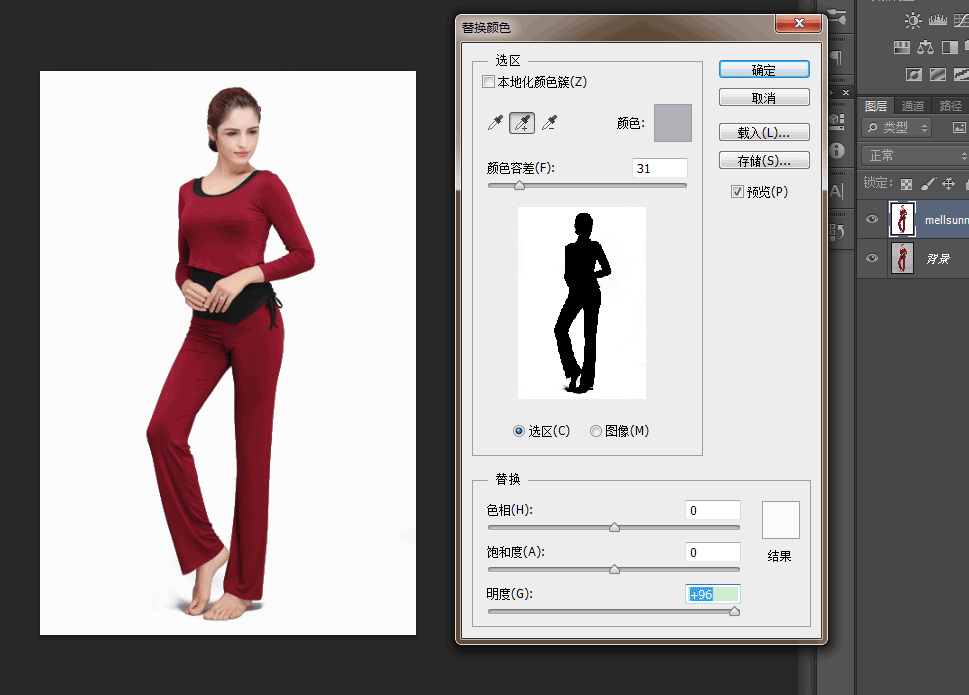Add a Color Balance adjustment
969x695 pixels.
pyautogui.click(x=925, y=47)
